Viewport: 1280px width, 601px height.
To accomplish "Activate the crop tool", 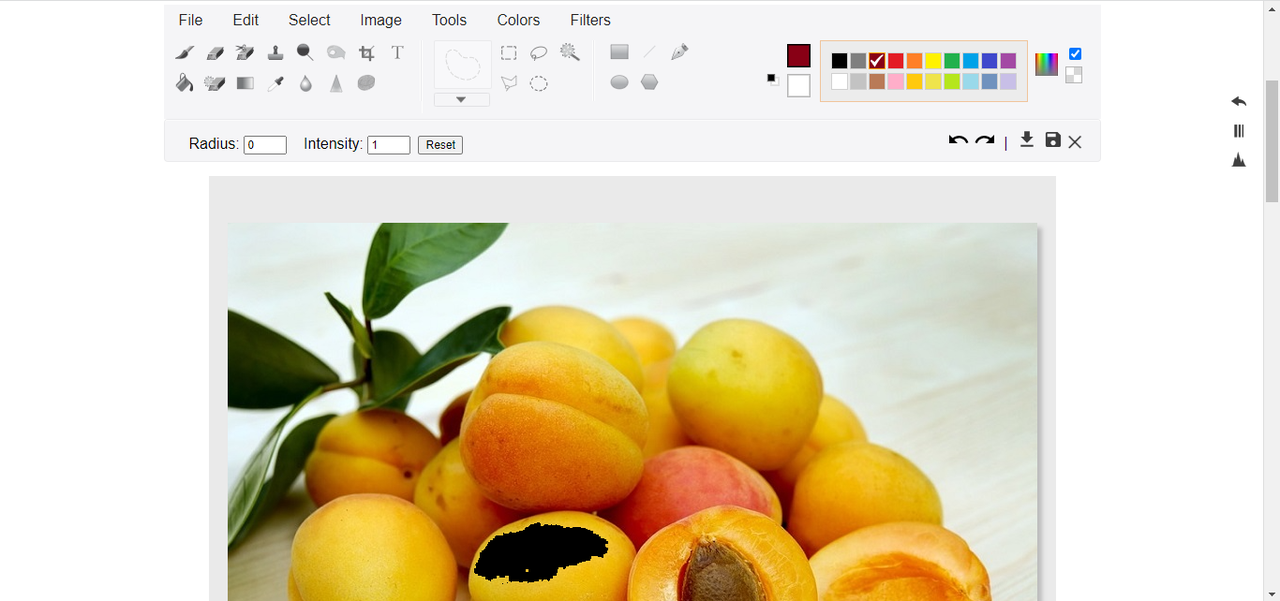I will (367, 53).
